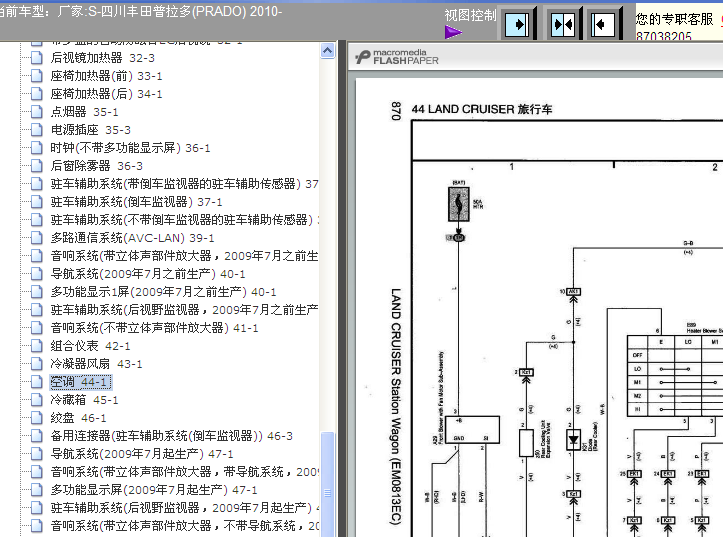Click the page icon beside 座椅加热器(前) 33-1
Image resolution: width=723 pixels, height=537 pixels.
[x=36, y=76]
